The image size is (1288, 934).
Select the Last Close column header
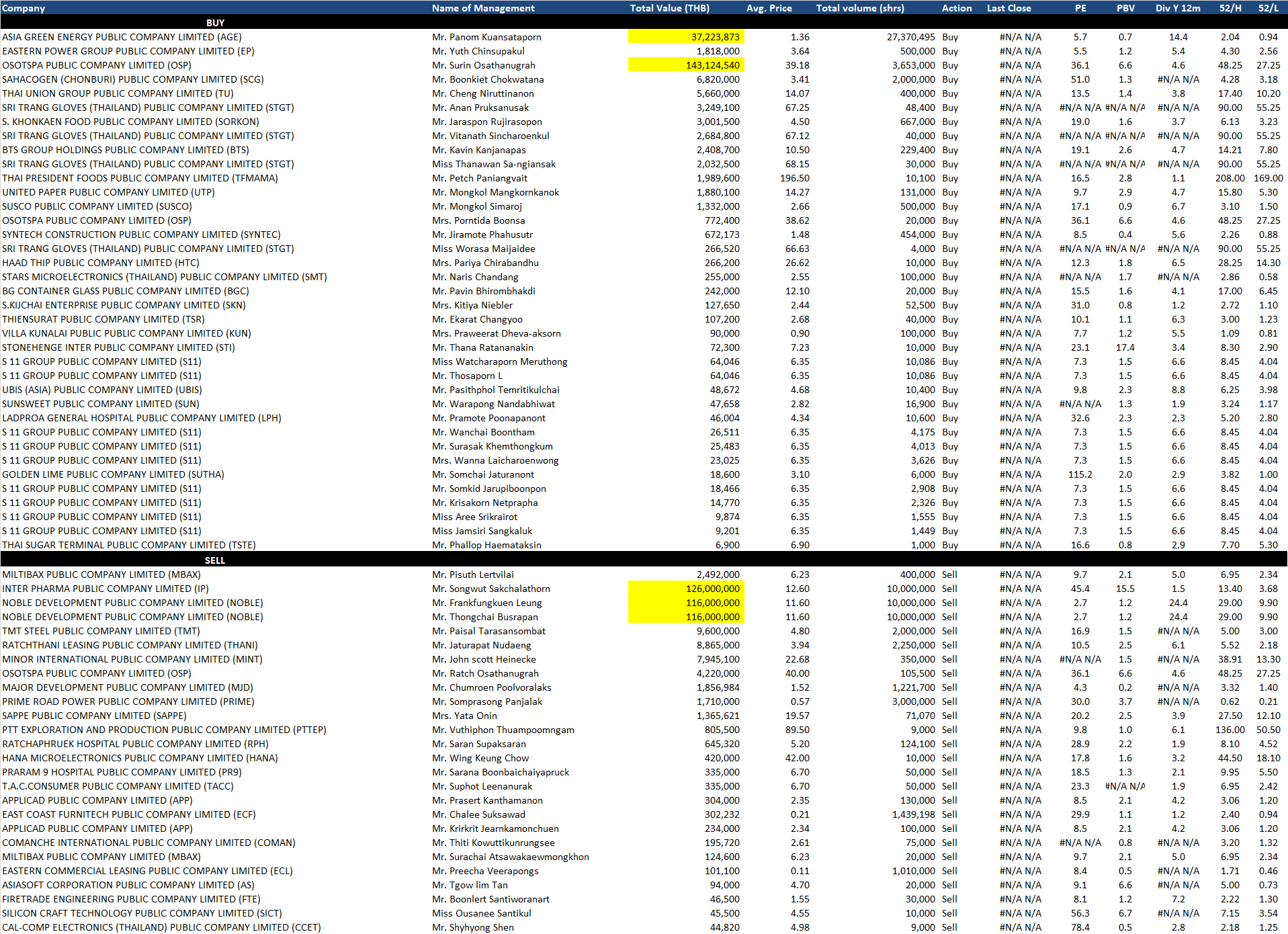tap(1008, 8)
